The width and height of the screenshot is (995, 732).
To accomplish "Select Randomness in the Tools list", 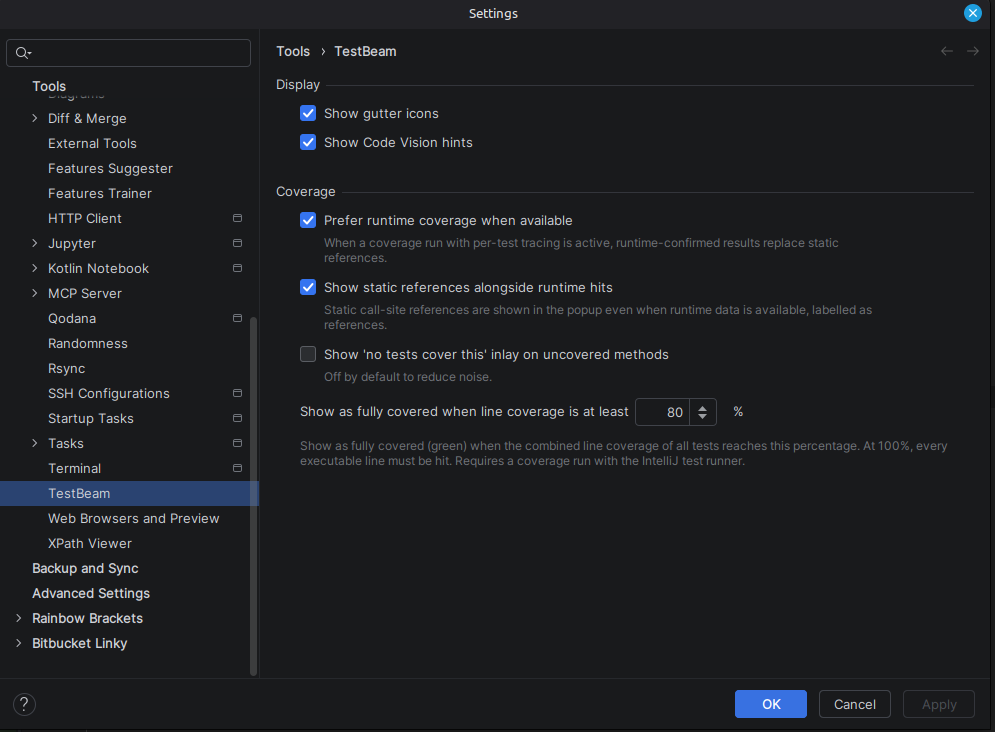I will [x=88, y=343].
